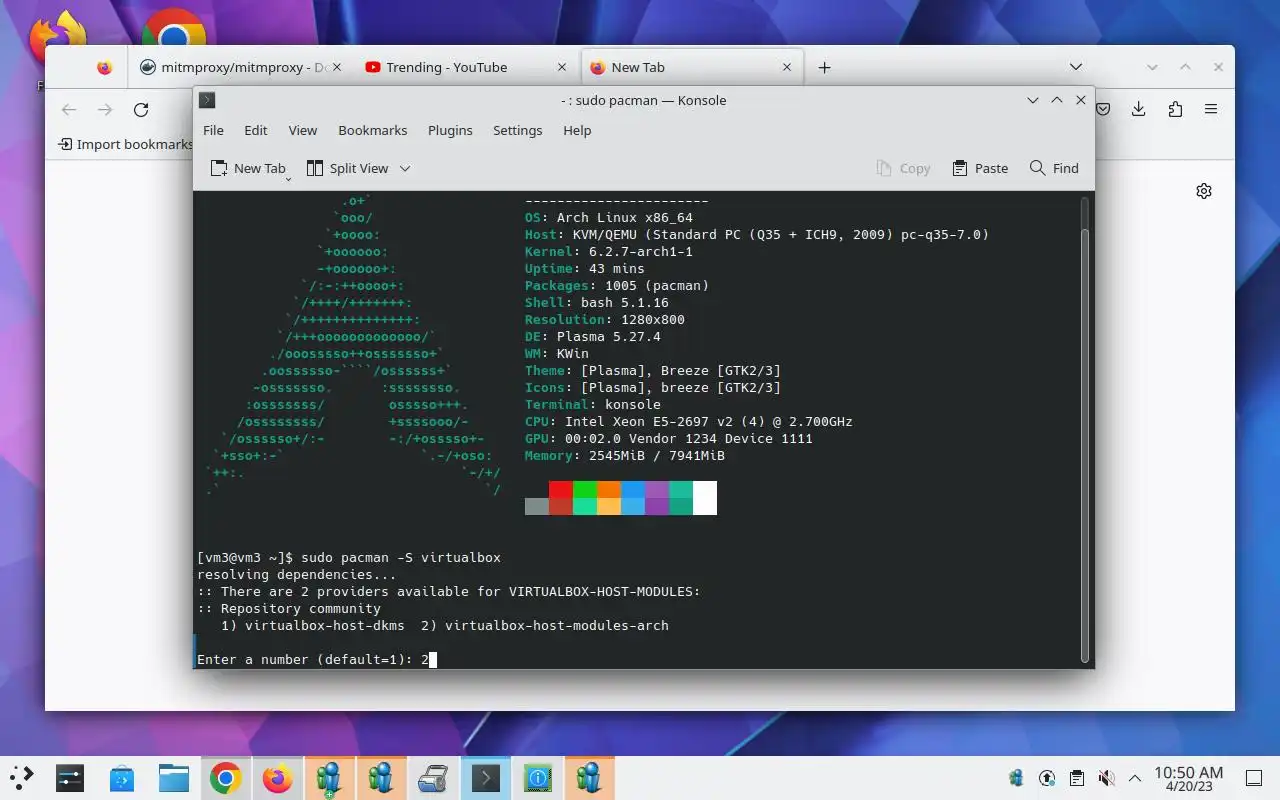Click the printer icon in the taskbar
The image size is (1280, 800).
point(434,778)
